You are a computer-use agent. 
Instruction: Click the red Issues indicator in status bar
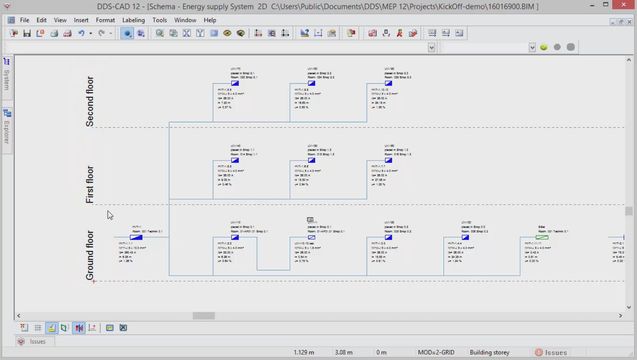tap(539, 352)
